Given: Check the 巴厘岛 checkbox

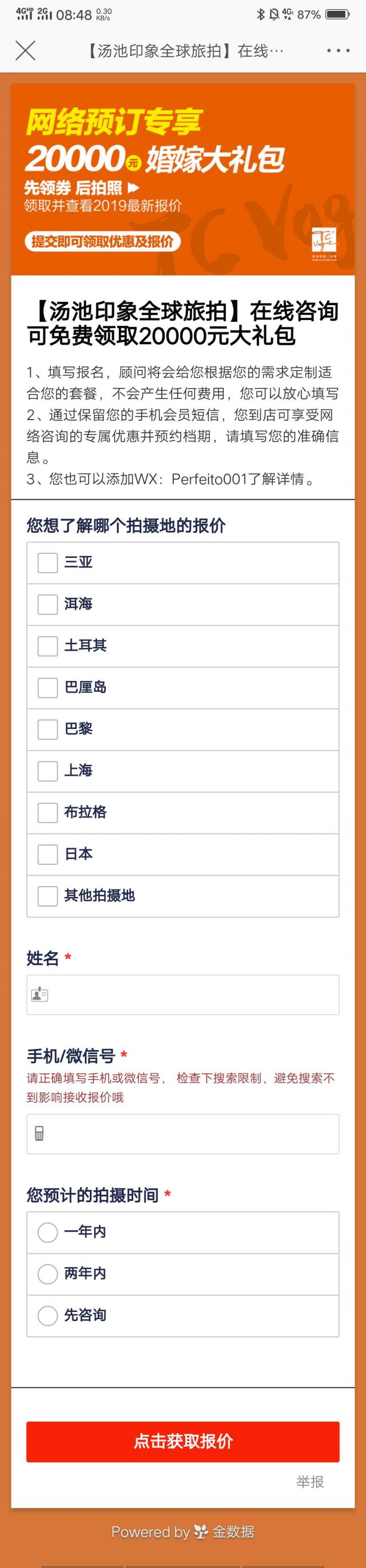Looking at the screenshot, I should coord(47,687).
